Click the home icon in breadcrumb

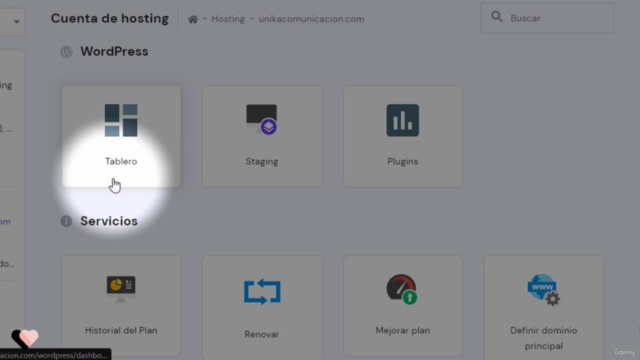click(193, 19)
